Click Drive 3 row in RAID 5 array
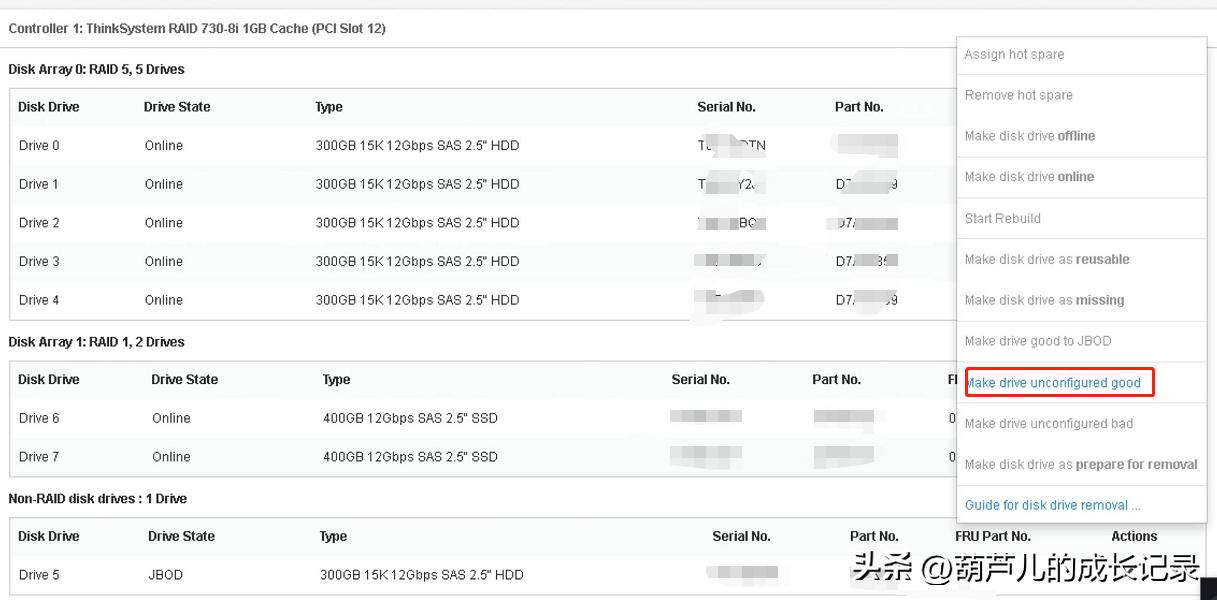 tap(39, 262)
